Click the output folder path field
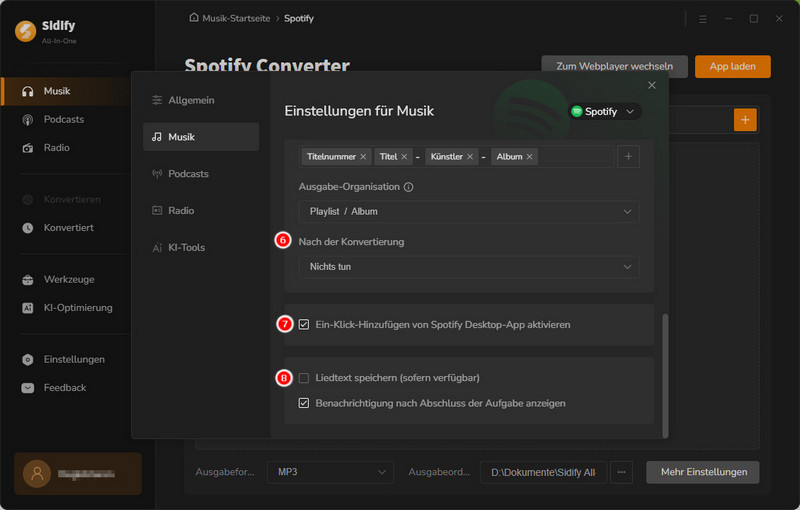 click(x=543, y=472)
